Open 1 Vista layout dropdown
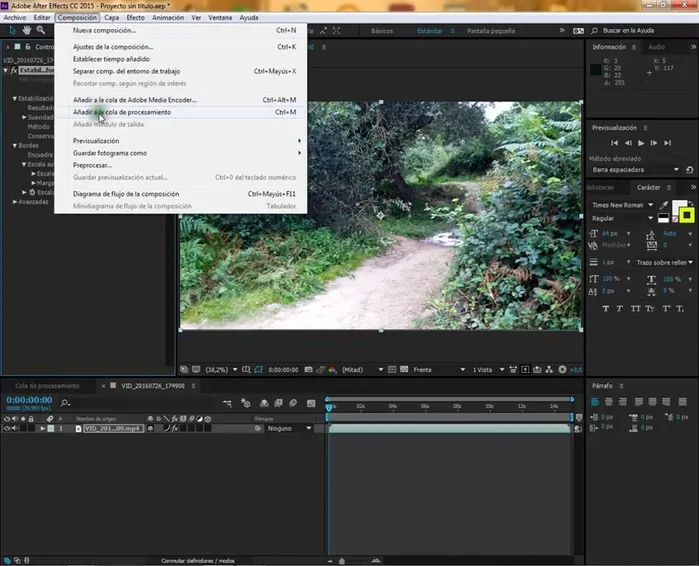699x566 pixels. point(488,369)
